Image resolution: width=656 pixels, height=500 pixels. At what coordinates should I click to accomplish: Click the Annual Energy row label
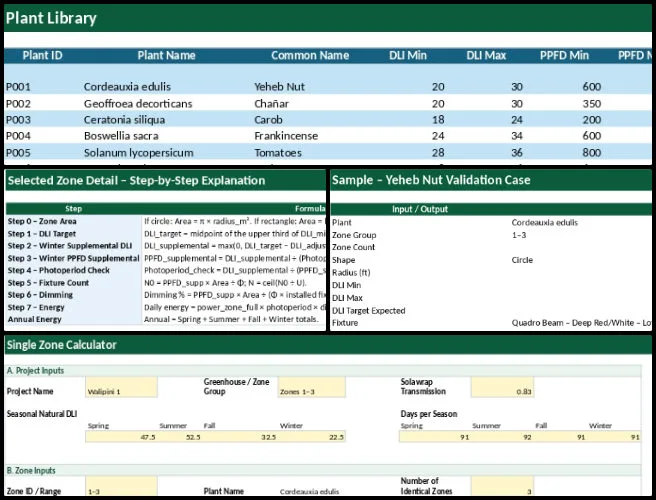pyautogui.click(x=34, y=319)
